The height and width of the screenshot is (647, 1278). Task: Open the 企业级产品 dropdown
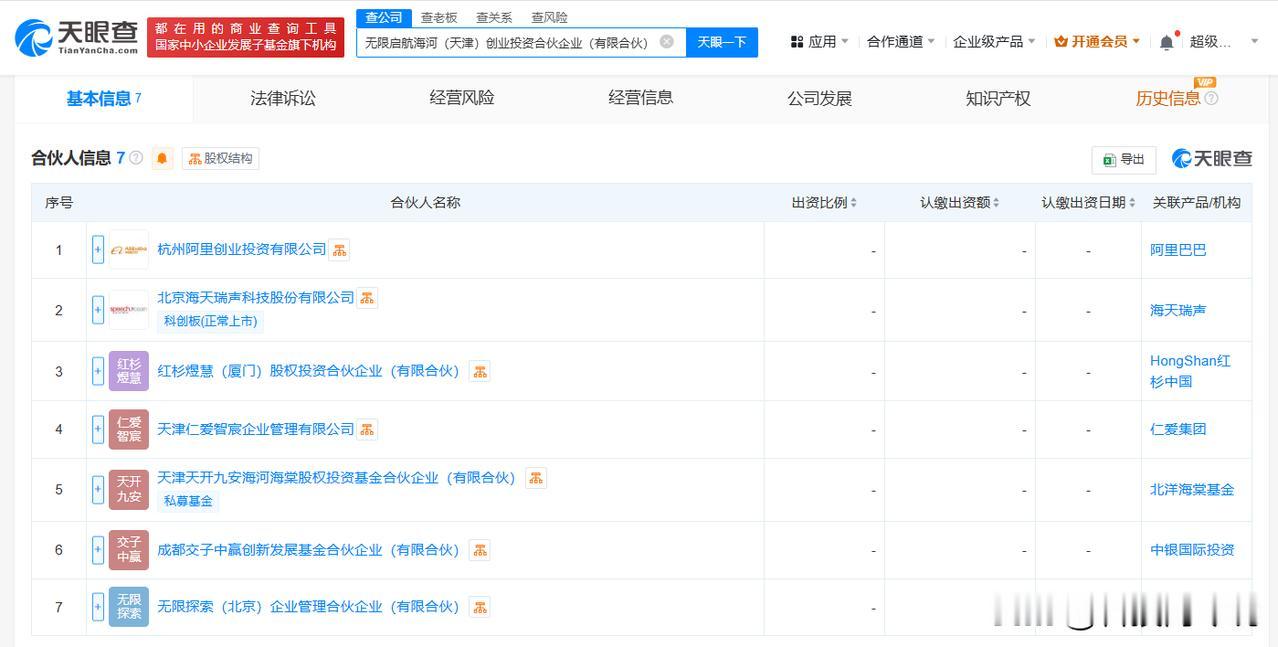994,42
